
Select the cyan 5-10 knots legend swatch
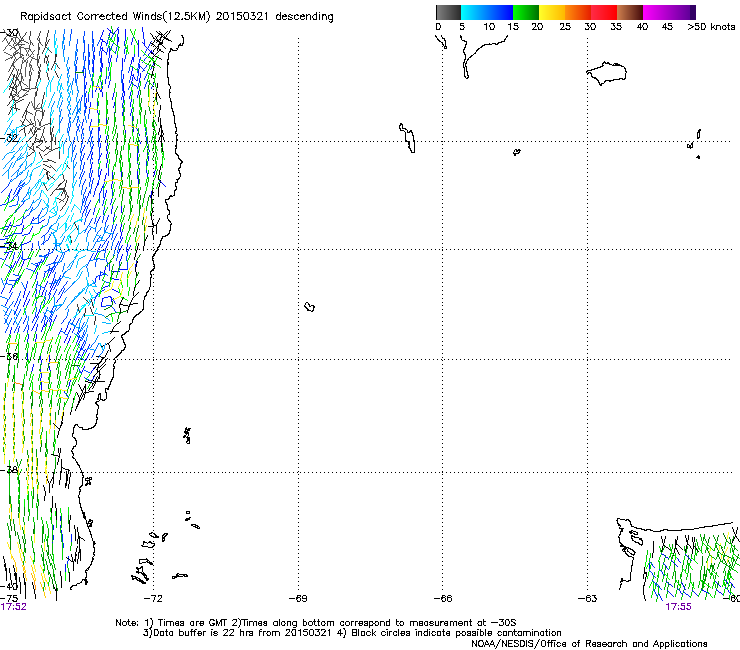click(474, 12)
